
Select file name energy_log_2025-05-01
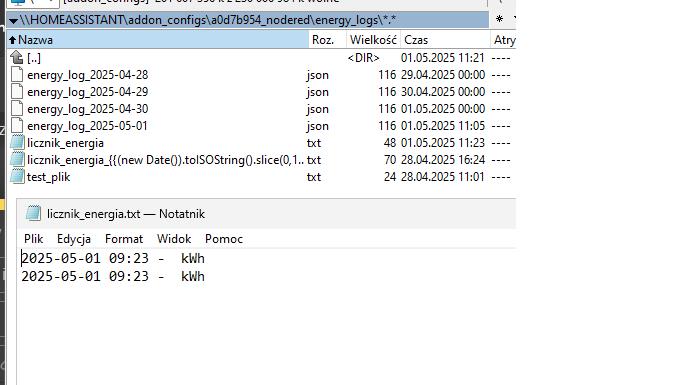[x=87, y=126]
